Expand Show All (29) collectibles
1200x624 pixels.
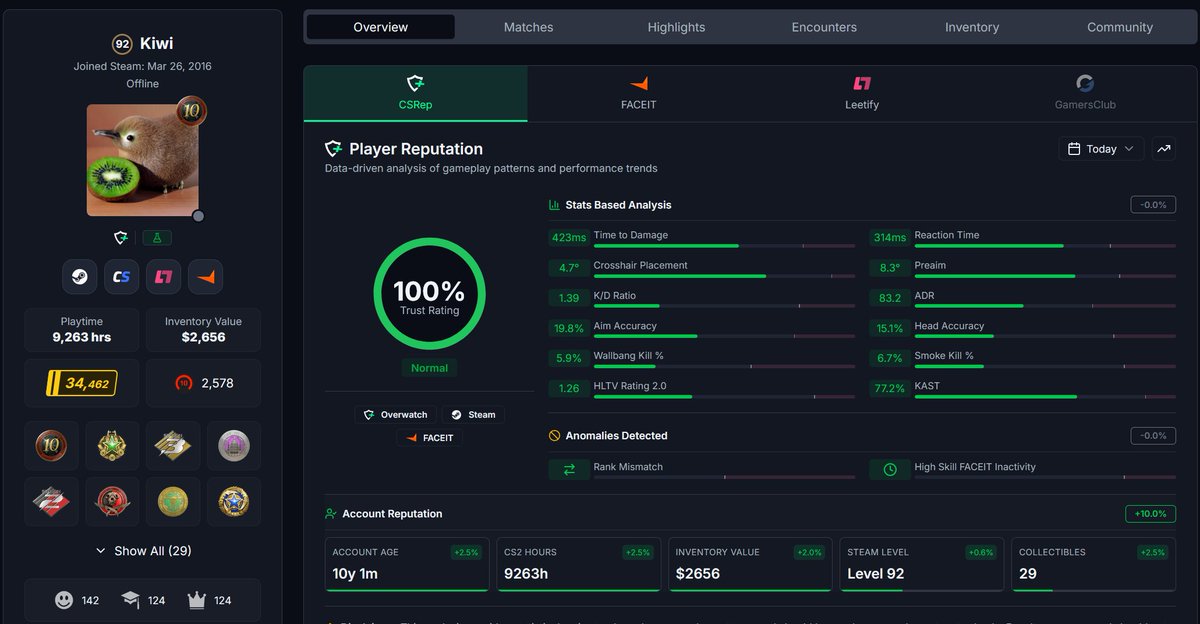[x=143, y=551]
